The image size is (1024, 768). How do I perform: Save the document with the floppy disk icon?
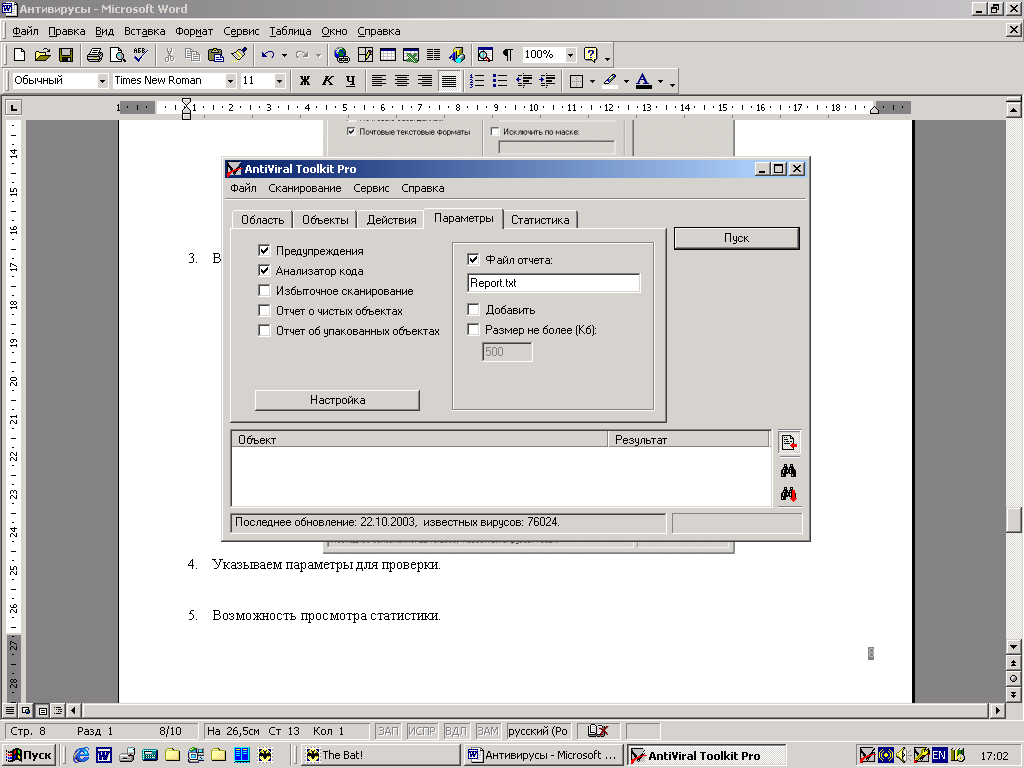[66, 55]
